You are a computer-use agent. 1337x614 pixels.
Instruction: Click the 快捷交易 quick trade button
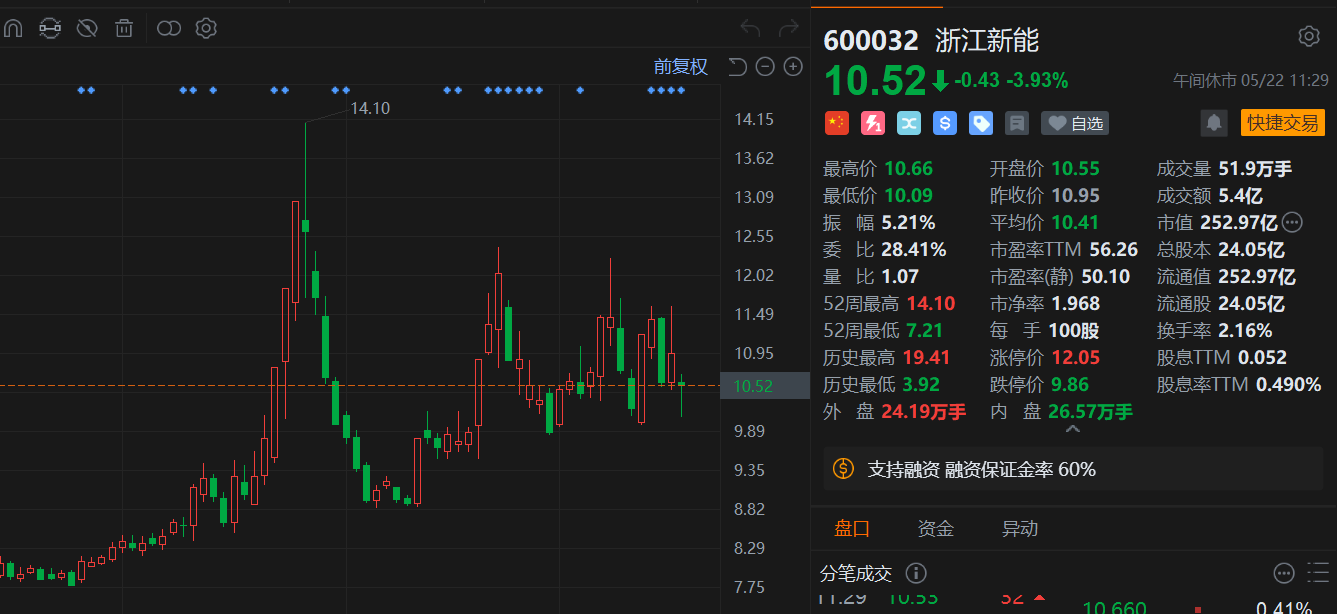click(x=1282, y=123)
